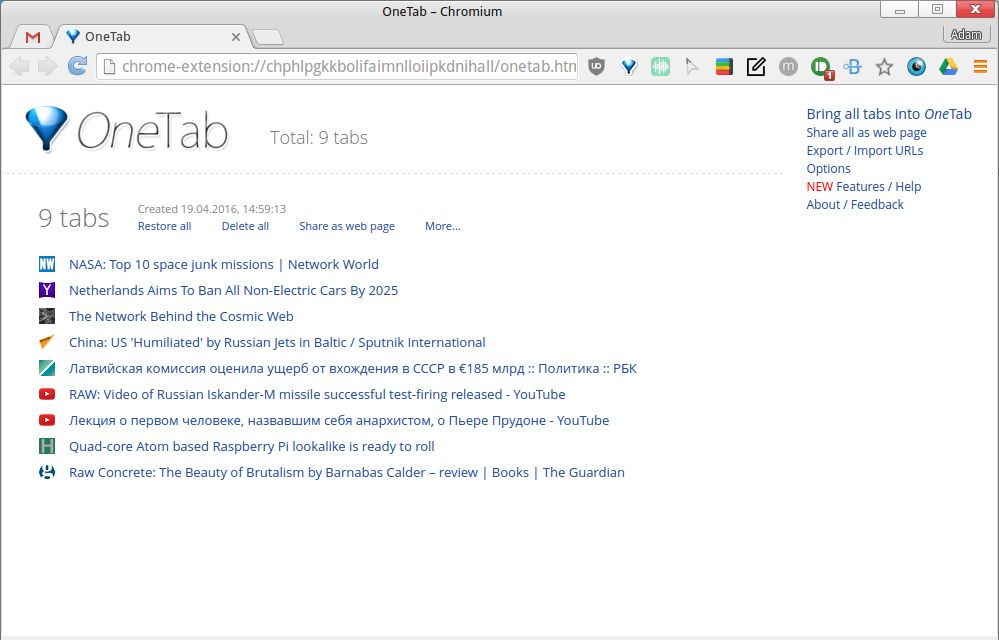Open the Chromium hamburger menu
Image resolution: width=999 pixels, height=640 pixels.
[980, 66]
